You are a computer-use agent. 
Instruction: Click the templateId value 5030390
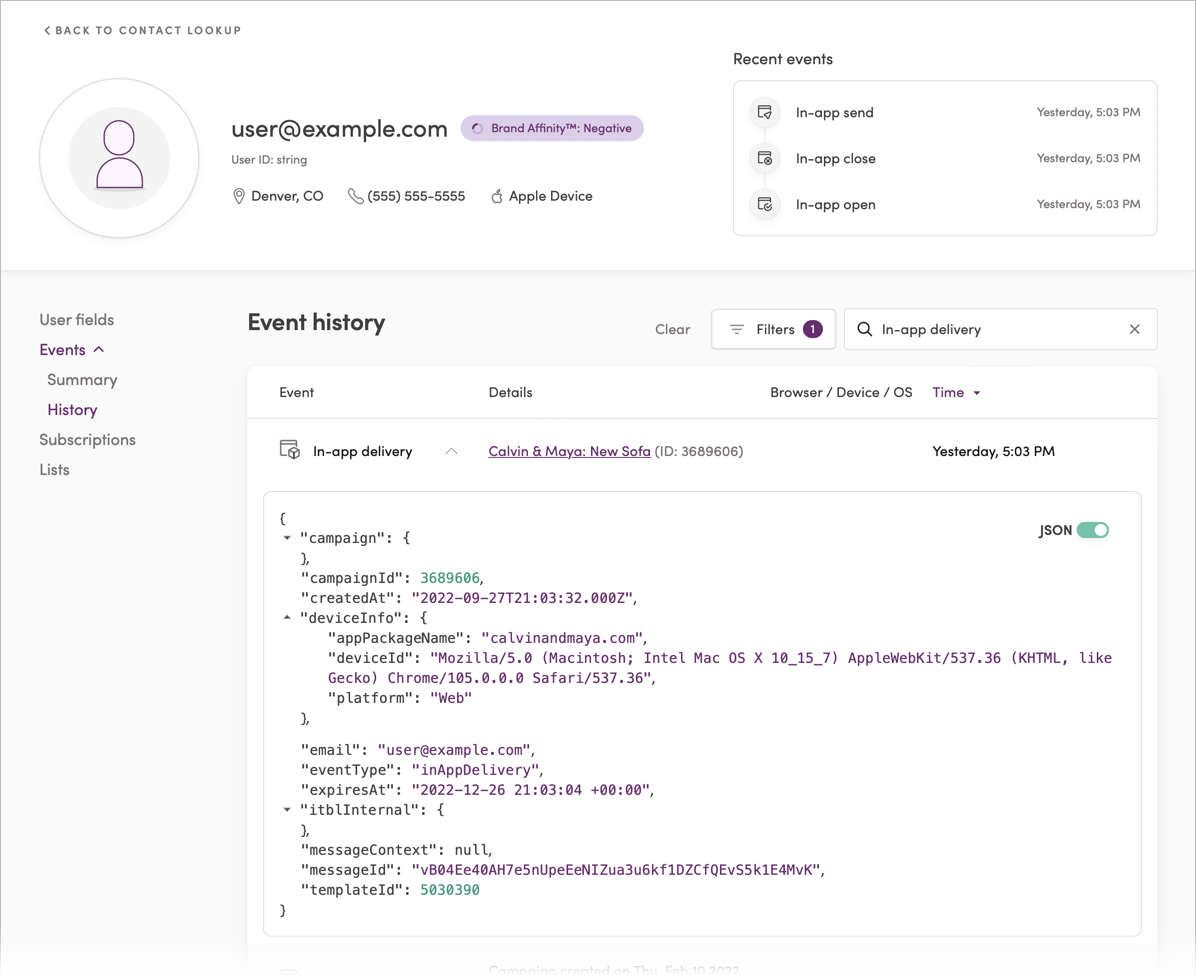(450, 890)
